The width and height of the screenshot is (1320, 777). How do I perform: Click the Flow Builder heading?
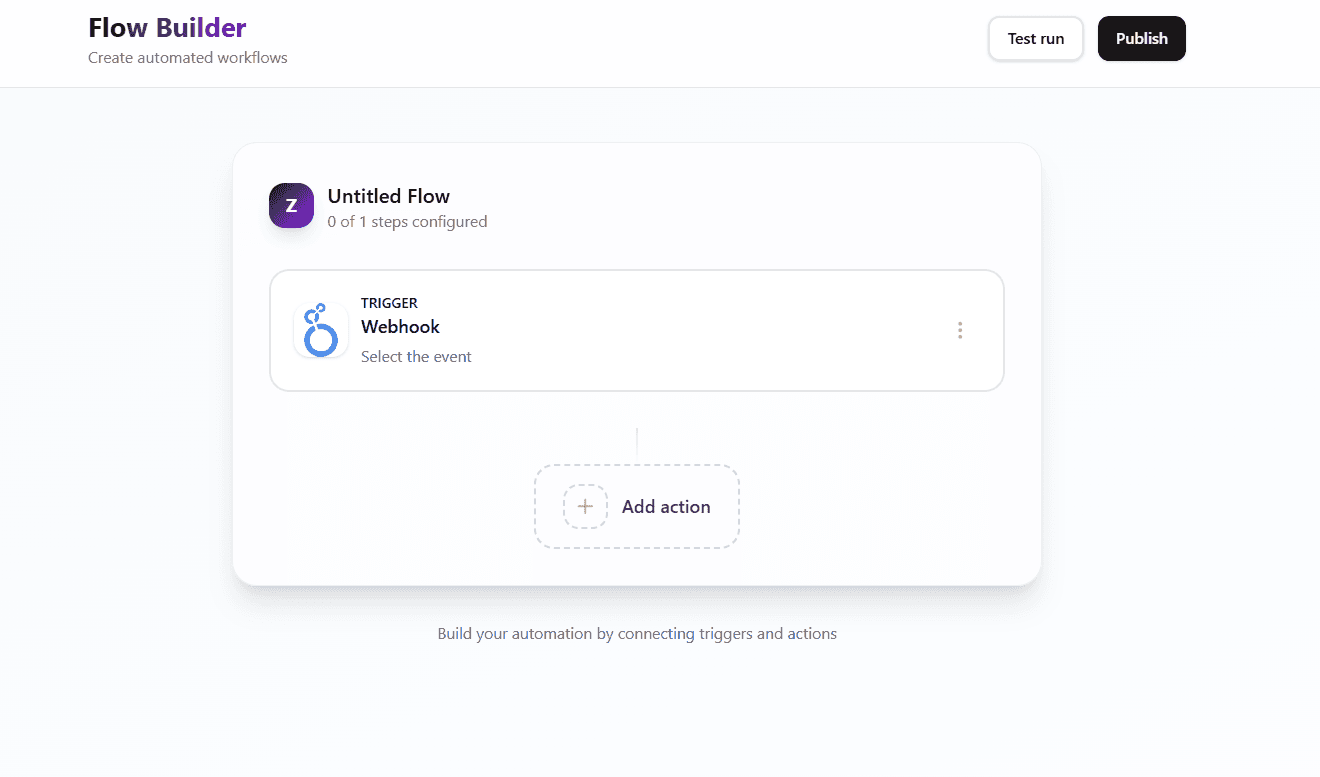pos(167,28)
